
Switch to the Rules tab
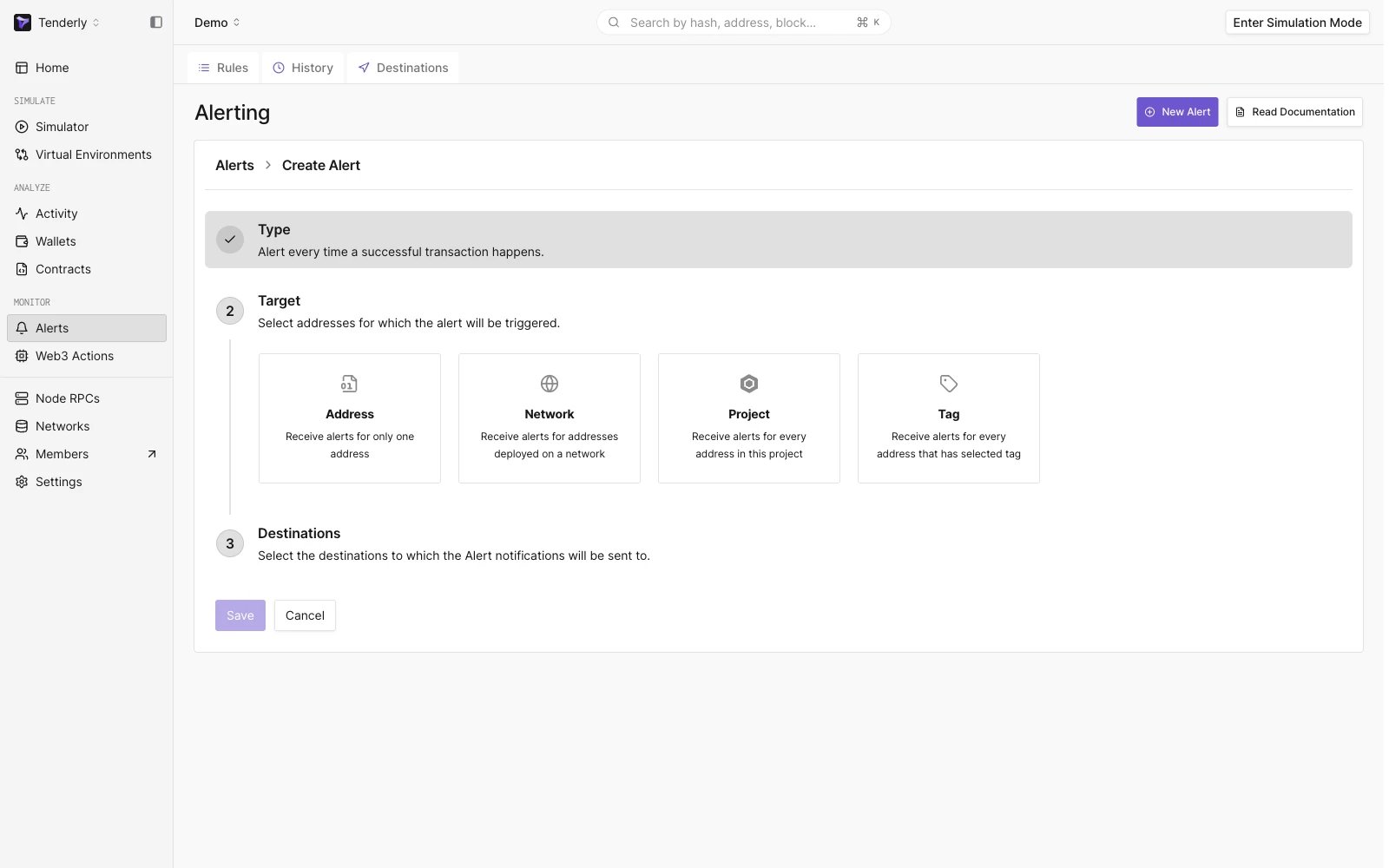[x=223, y=68]
